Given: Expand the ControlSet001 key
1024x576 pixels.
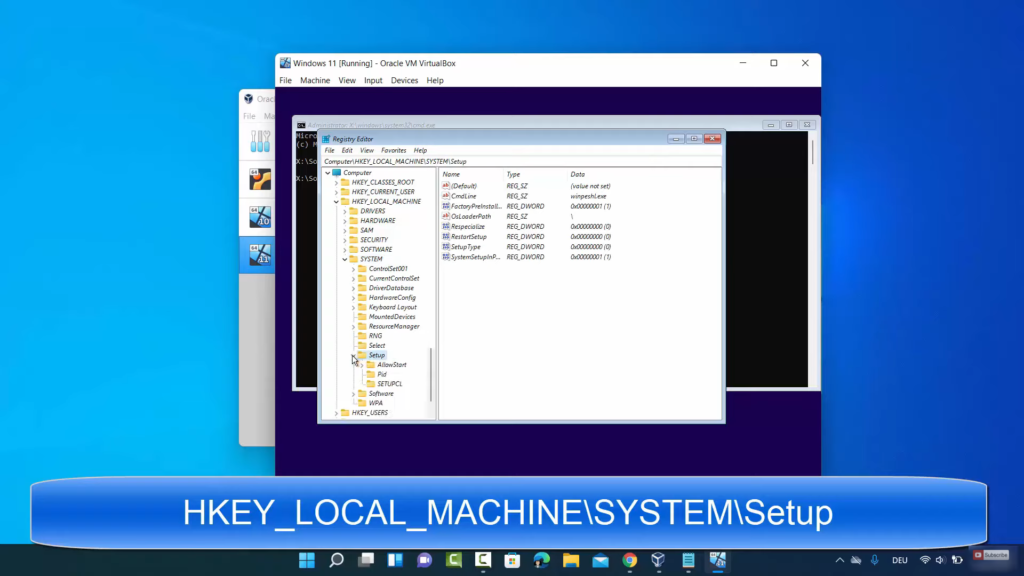Looking at the screenshot, I should [353, 269].
